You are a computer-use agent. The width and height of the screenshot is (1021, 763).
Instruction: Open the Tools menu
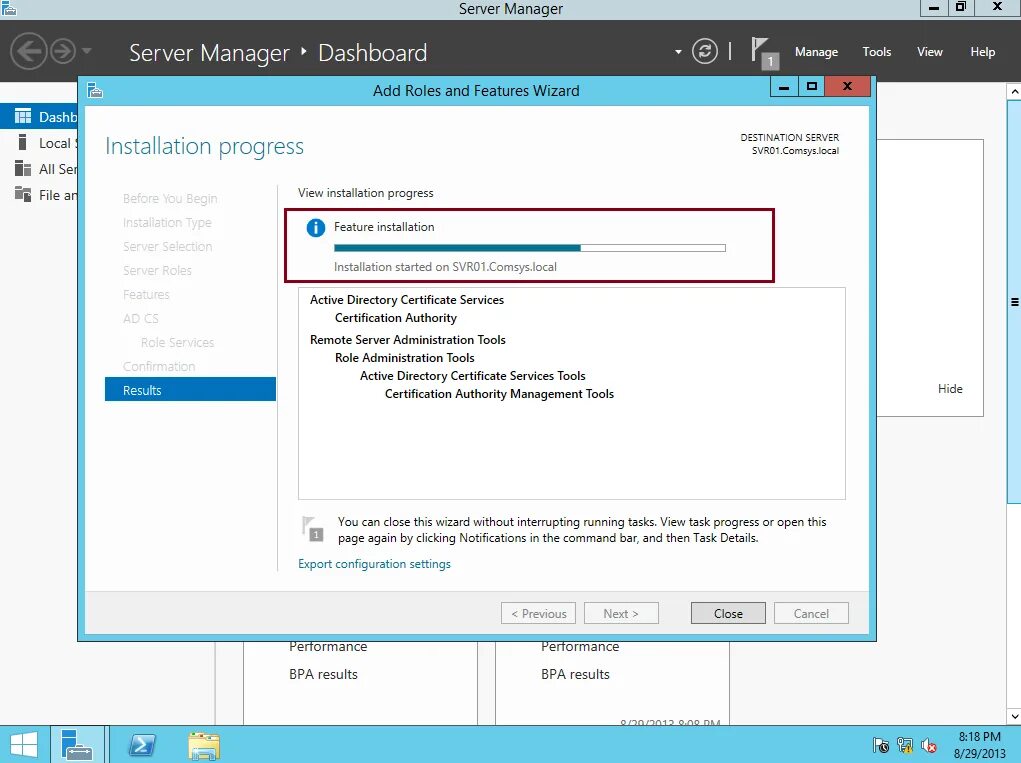coord(876,51)
